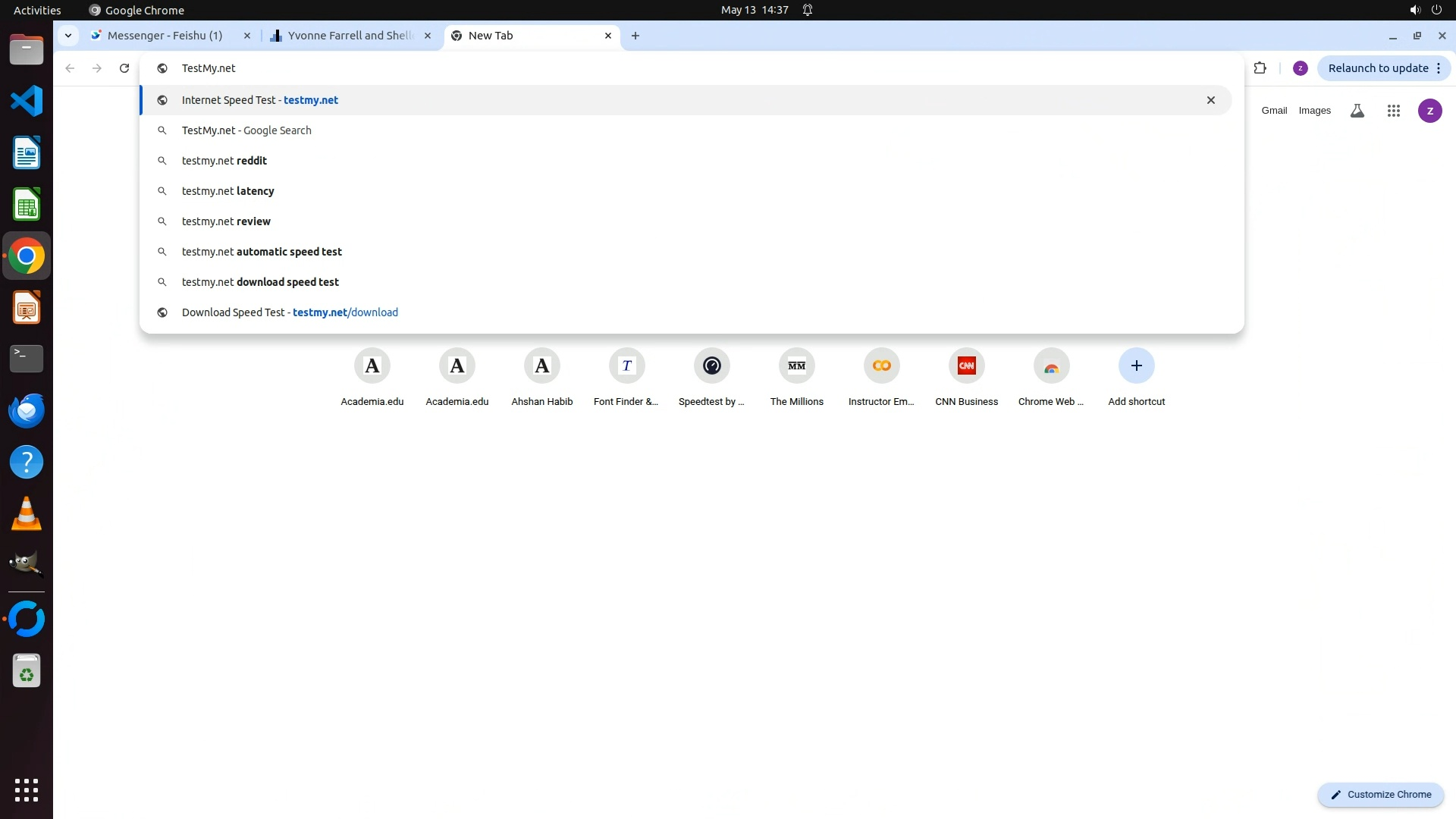Switch to the Messenger - Feishu tab

pos(165,36)
